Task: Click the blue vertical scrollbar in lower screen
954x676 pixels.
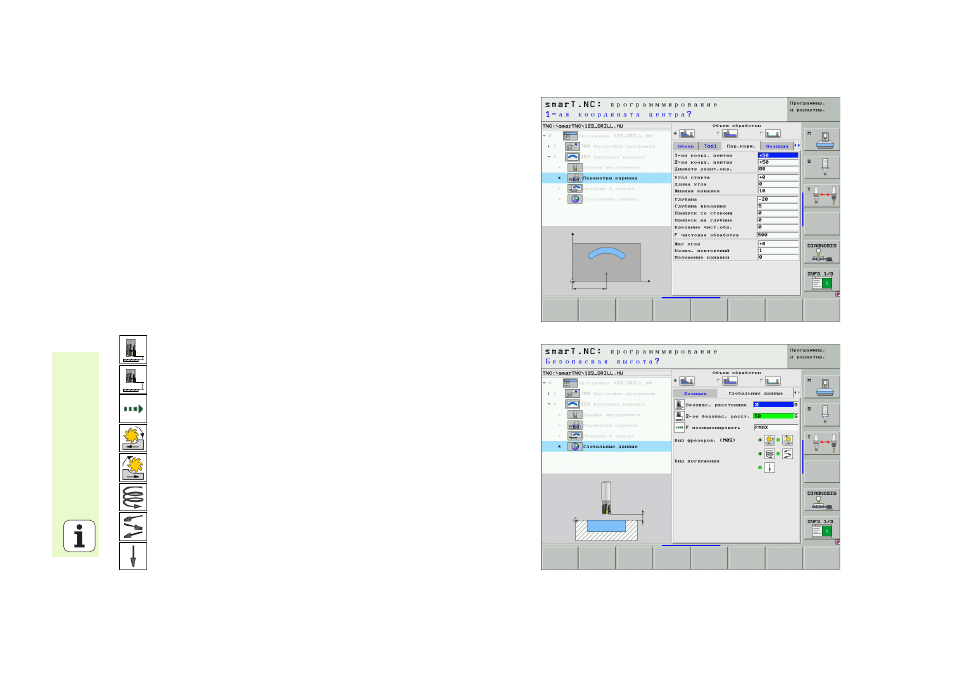Action: (802, 456)
